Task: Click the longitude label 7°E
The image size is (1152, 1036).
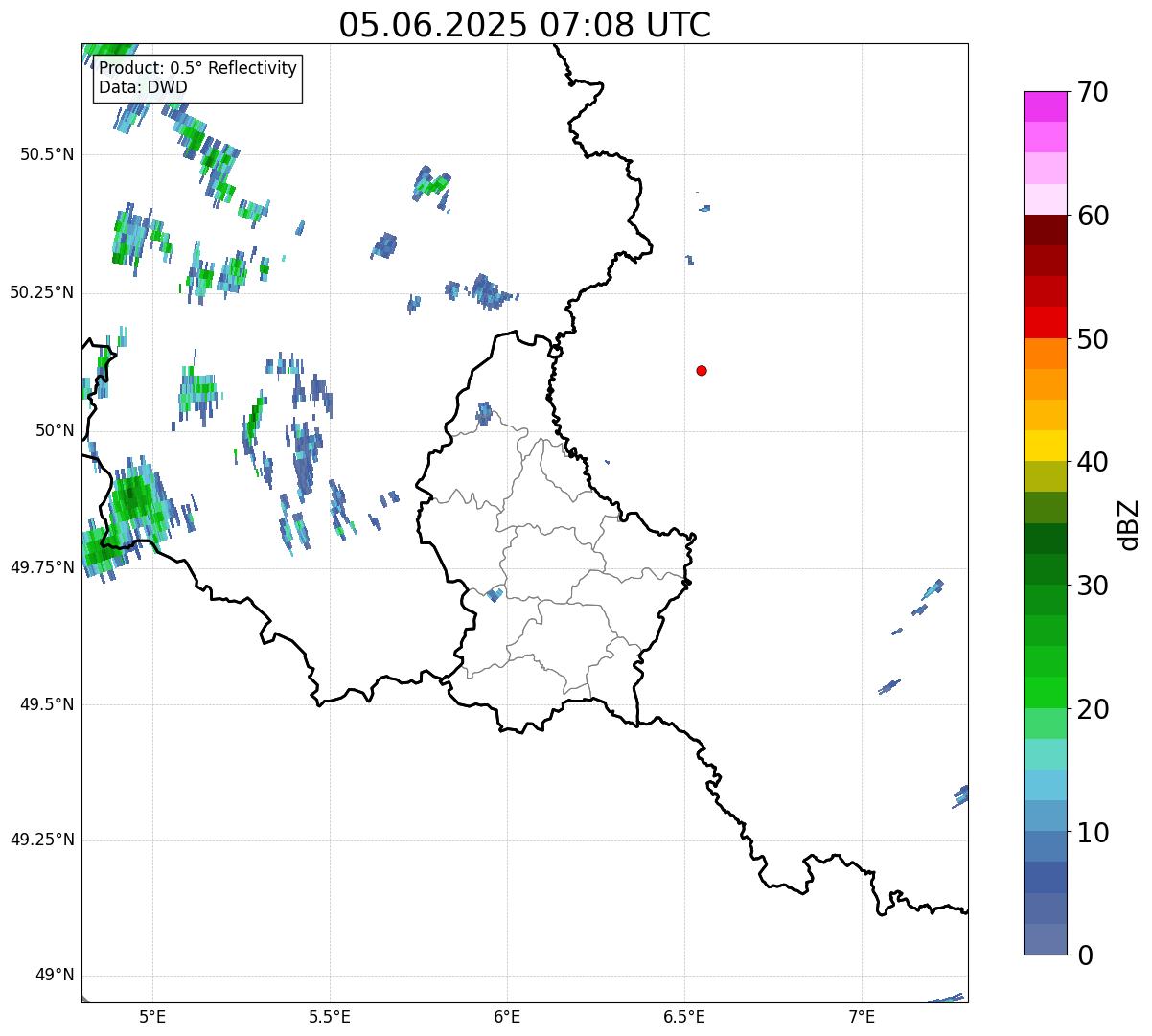Action: pos(862,1017)
